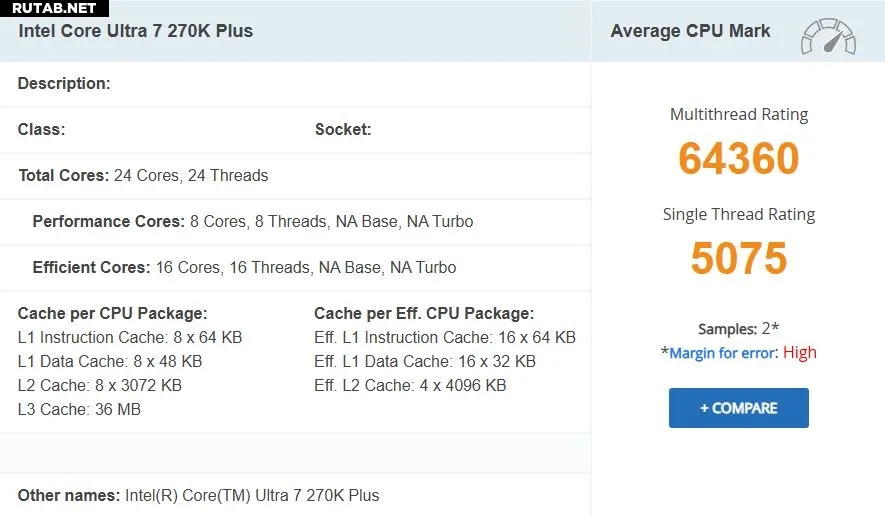885x517 pixels.
Task: Click the Performance Cores row
Action: [x=253, y=222]
